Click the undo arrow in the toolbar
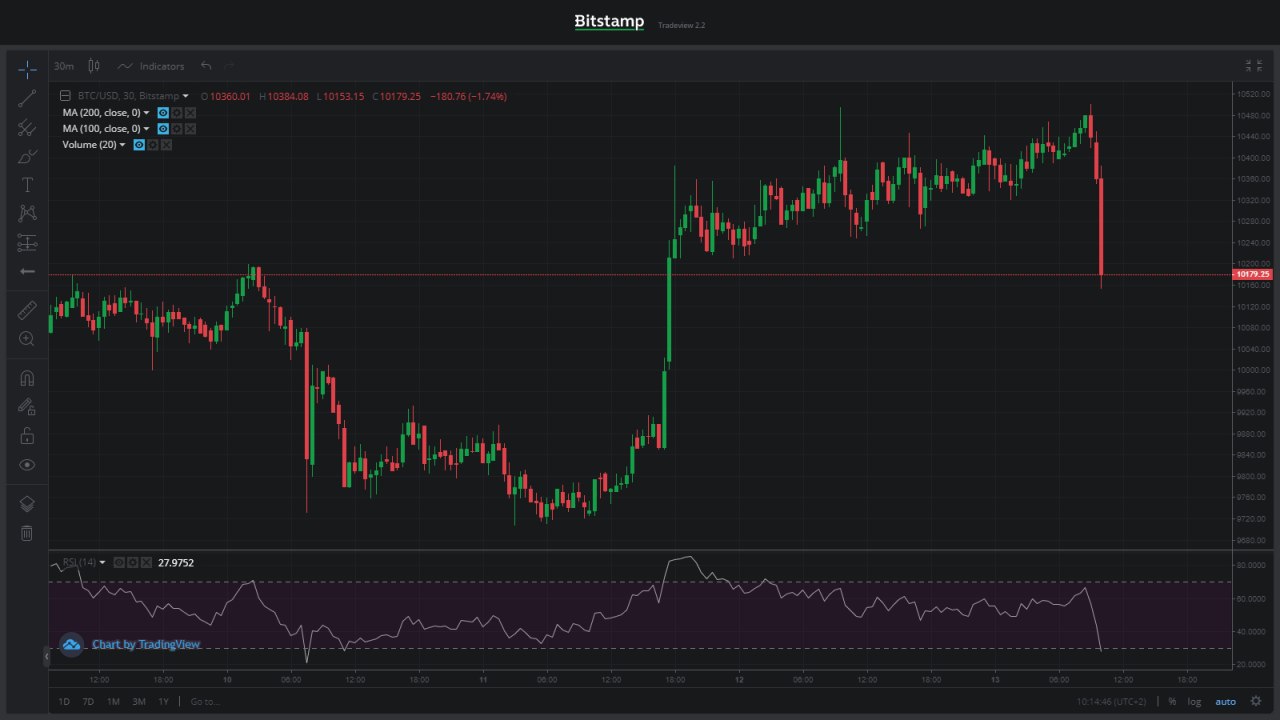The height and width of the screenshot is (720, 1280). [206, 66]
